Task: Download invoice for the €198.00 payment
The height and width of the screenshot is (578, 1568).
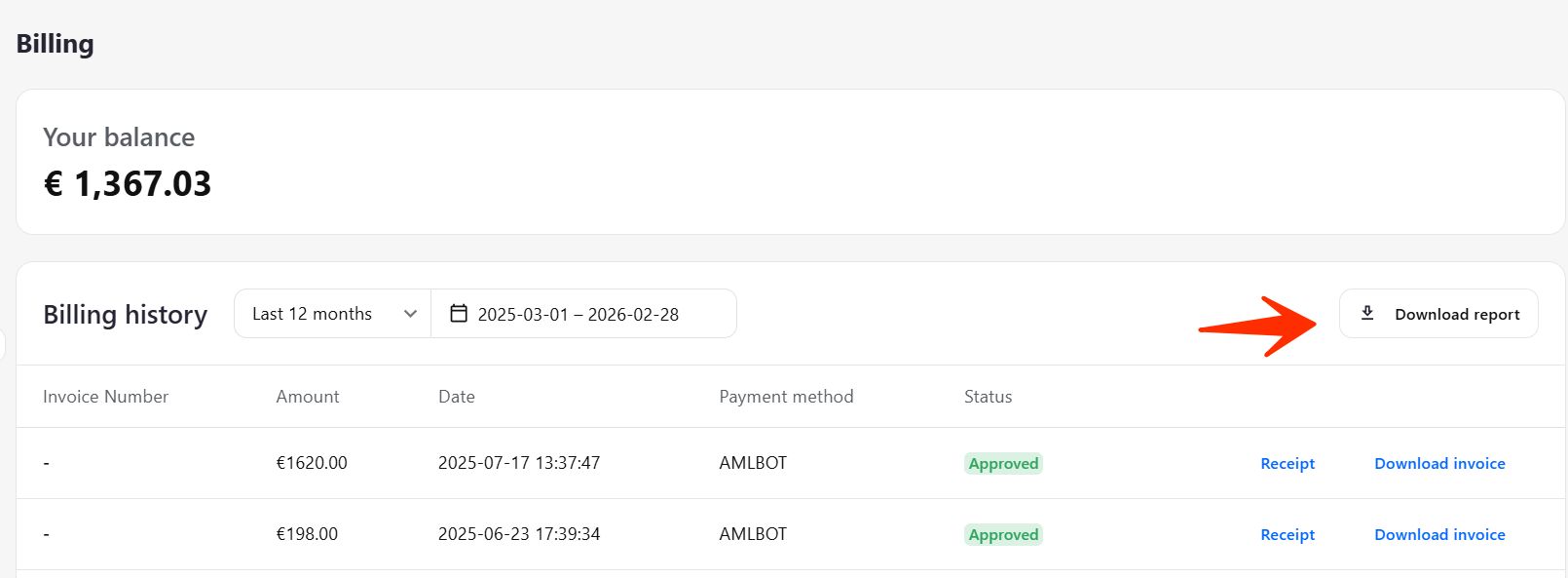Action: pyautogui.click(x=1439, y=535)
